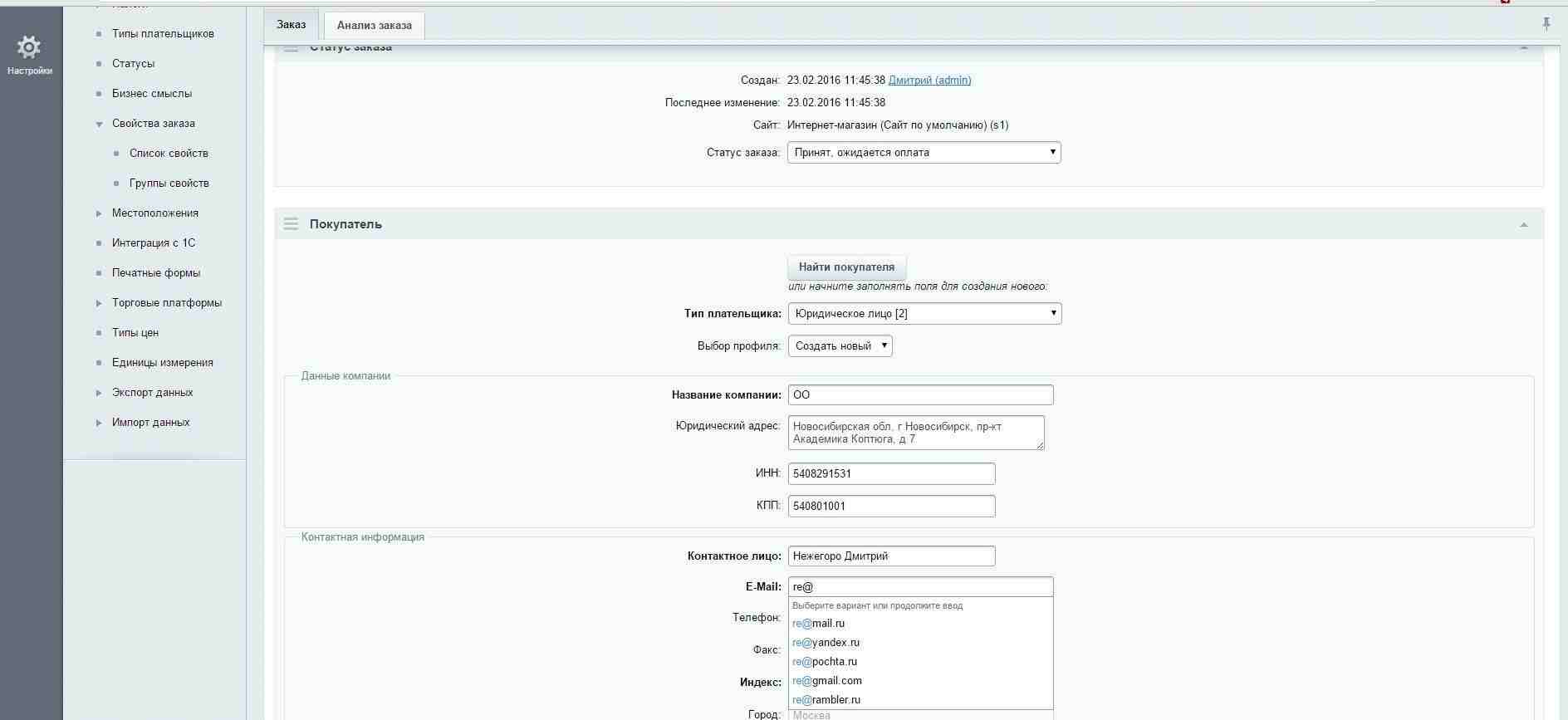Select the re@yandex.ru suggestion
The width and height of the screenshot is (1568, 720).
coord(921,643)
